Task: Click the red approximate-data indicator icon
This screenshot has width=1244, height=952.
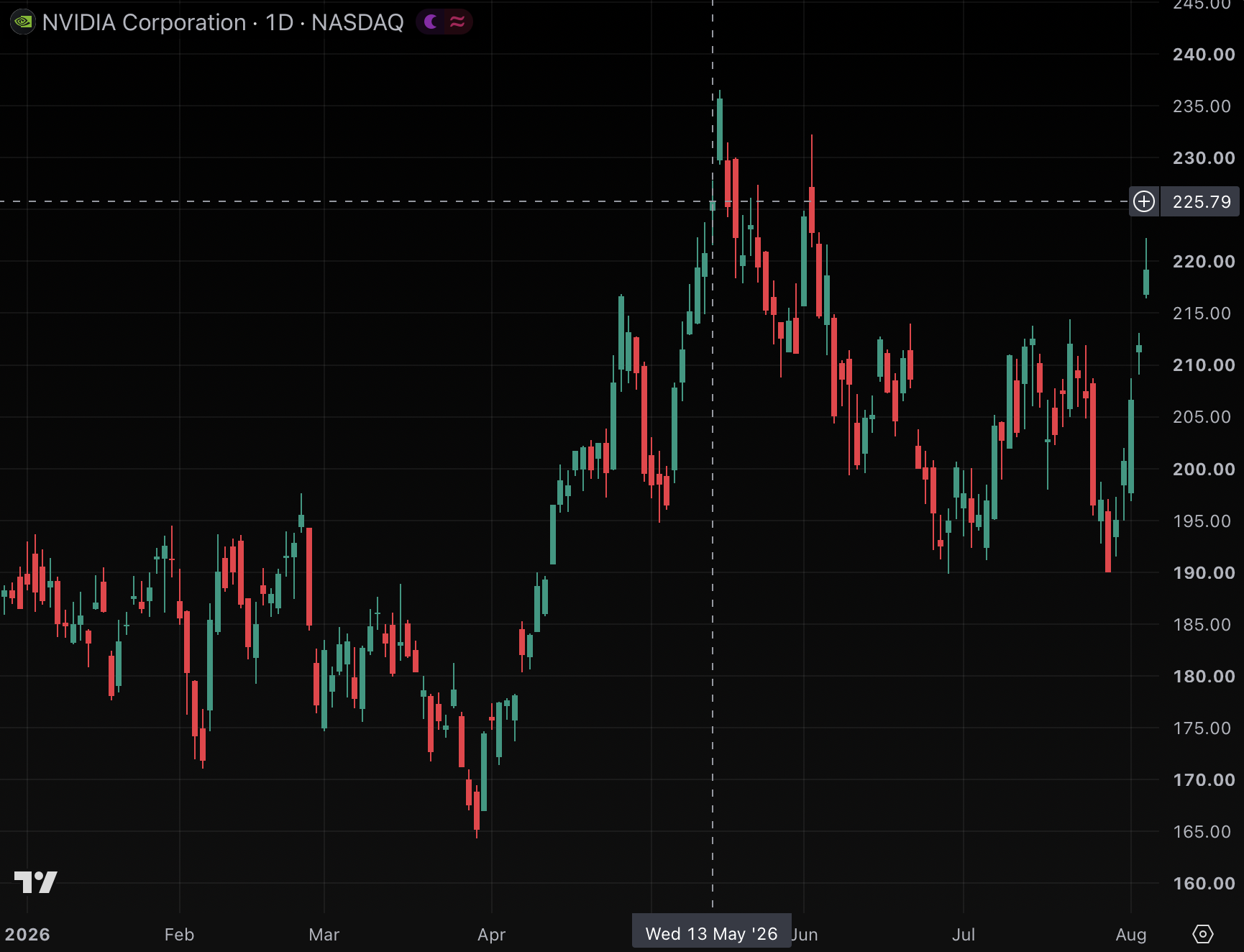Action: click(457, 22)
